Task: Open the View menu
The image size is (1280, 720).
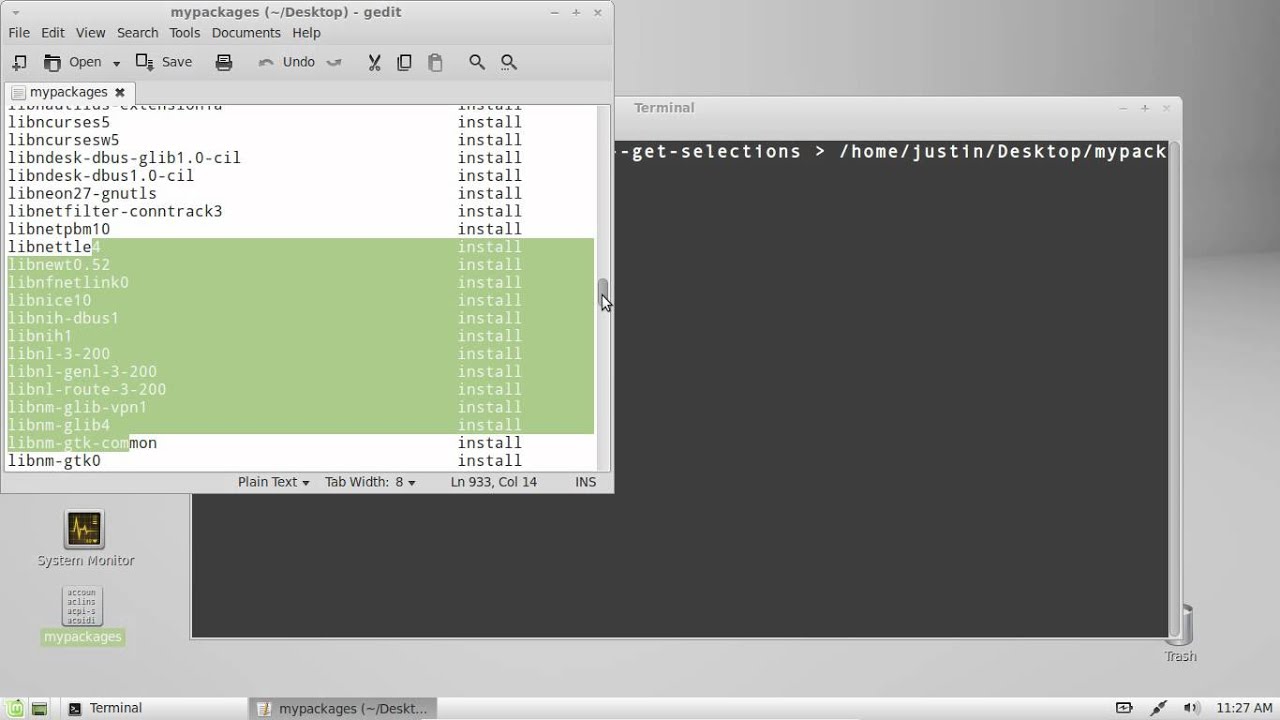Action: point(90,33)
